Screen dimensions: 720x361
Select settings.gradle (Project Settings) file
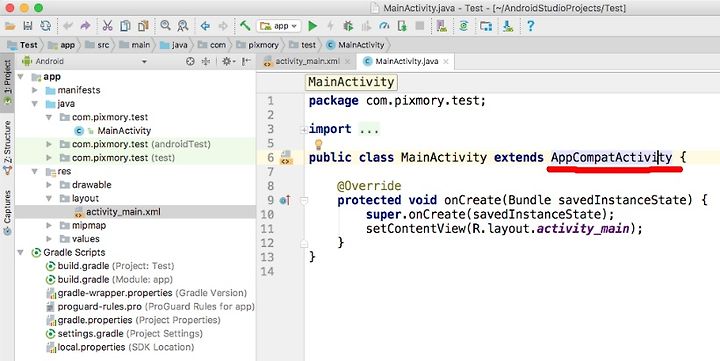click(x=124, y=333)
